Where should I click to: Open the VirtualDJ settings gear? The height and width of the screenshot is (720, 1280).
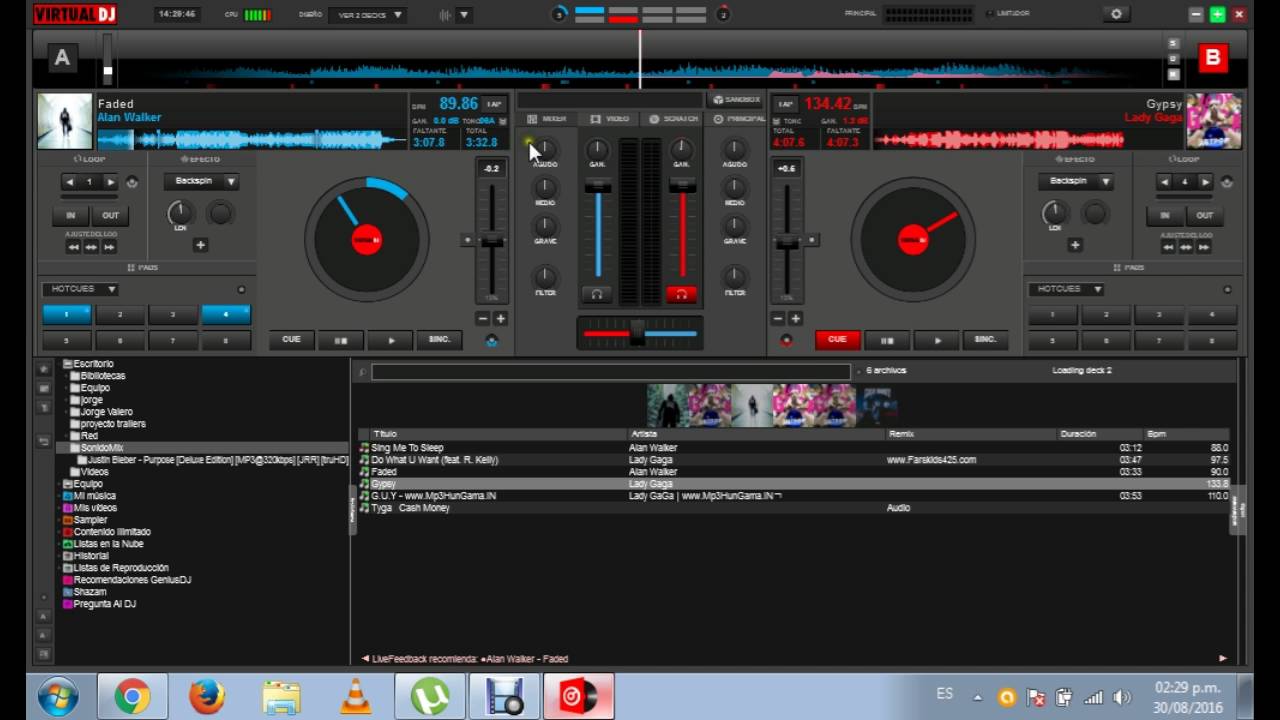point(1117,14)
